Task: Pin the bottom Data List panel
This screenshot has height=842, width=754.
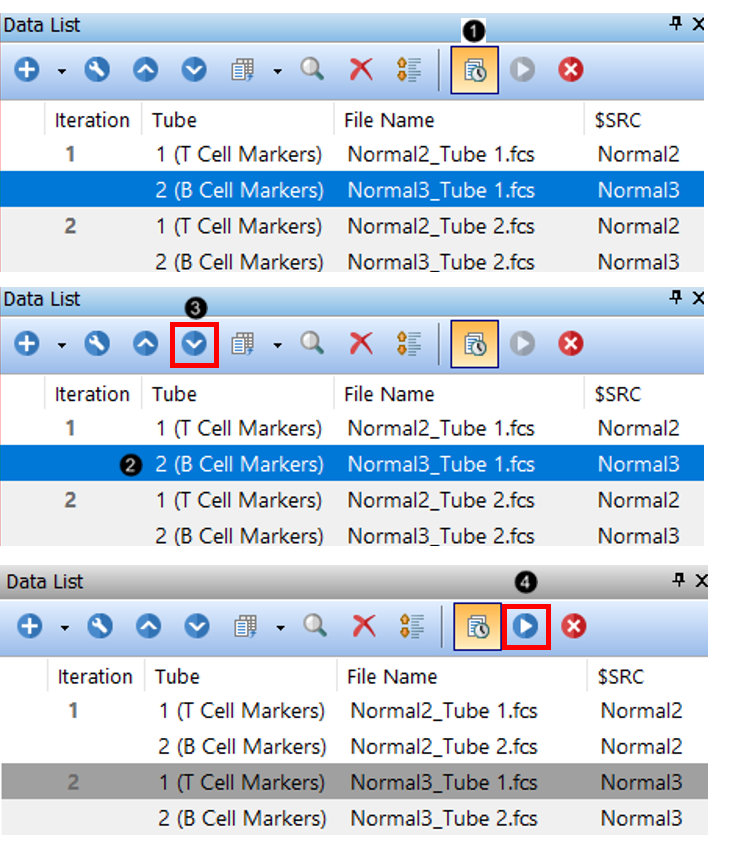Action: point(679,579)
